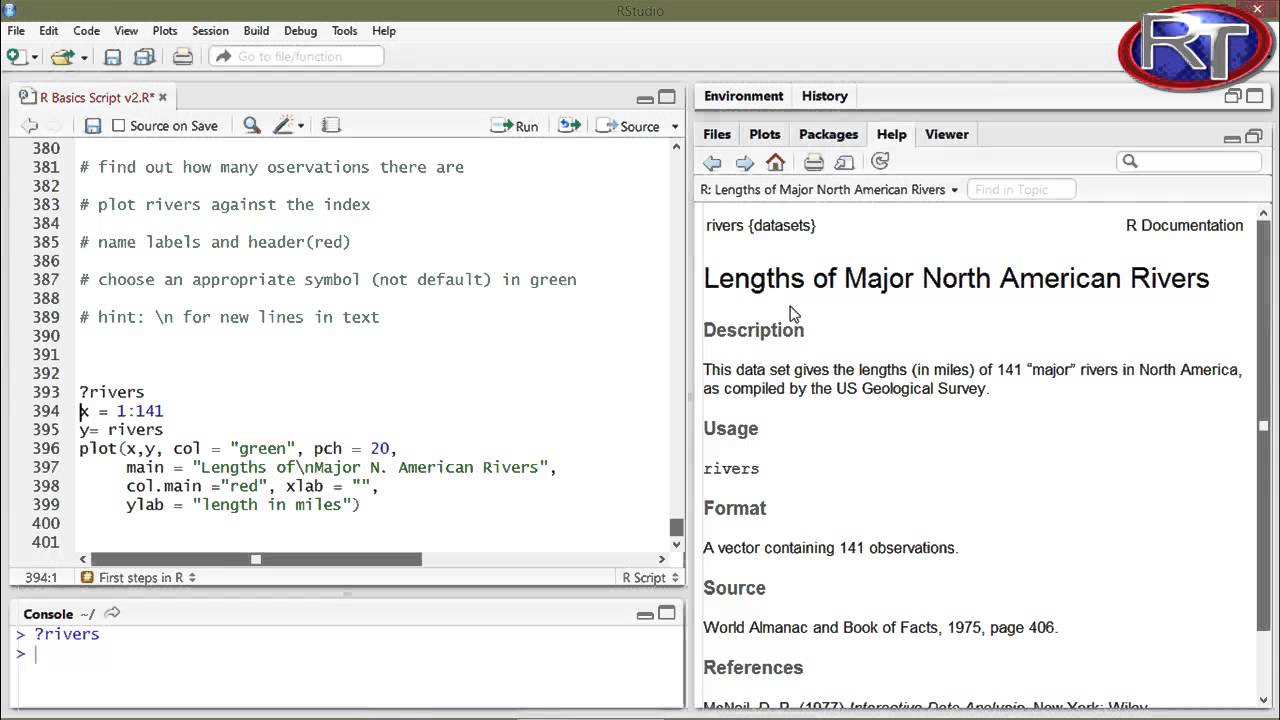This screenshot has width=1280, height=720.
Task: Open the View menu
Action: tap(126, 31)
